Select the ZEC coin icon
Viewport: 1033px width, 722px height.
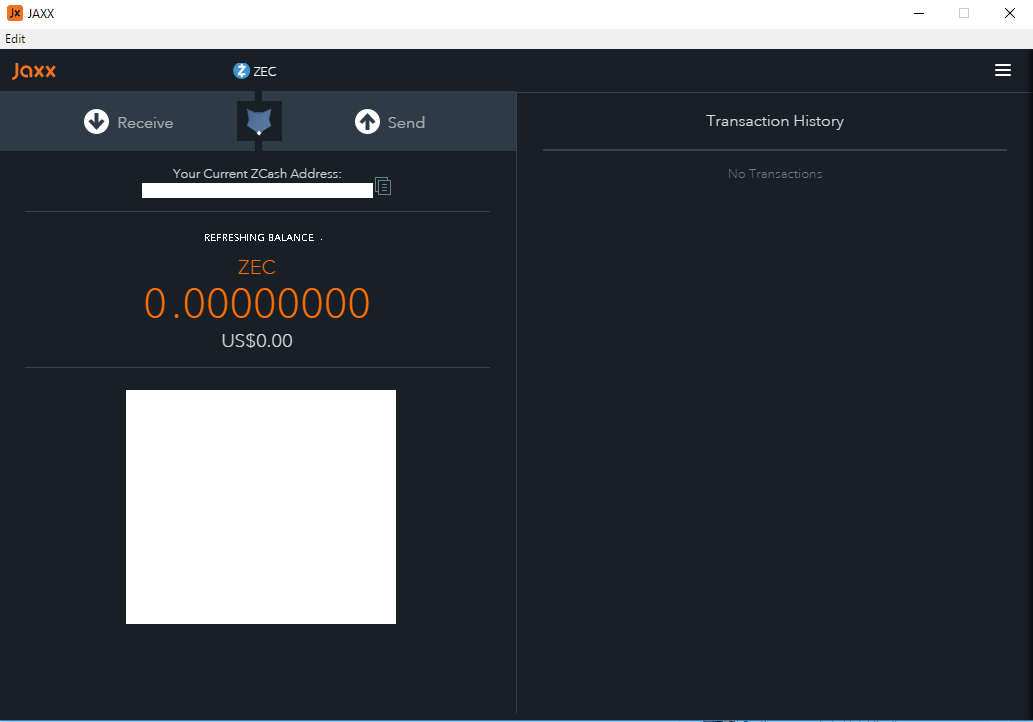coord(241,70)
